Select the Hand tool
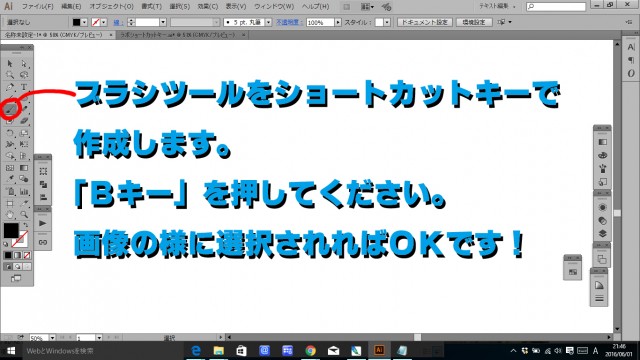Image resolution: width=640 pixels, height=360 pixels. click(x=10, y=214)
